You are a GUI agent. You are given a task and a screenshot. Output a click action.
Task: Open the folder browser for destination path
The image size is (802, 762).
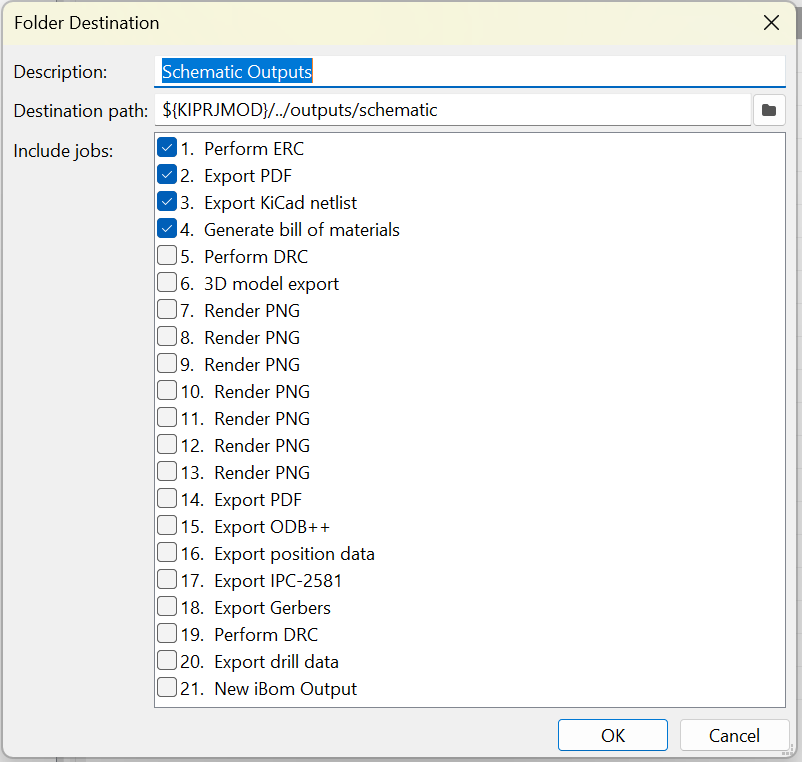pyautogui.click(x=768, y=110)
